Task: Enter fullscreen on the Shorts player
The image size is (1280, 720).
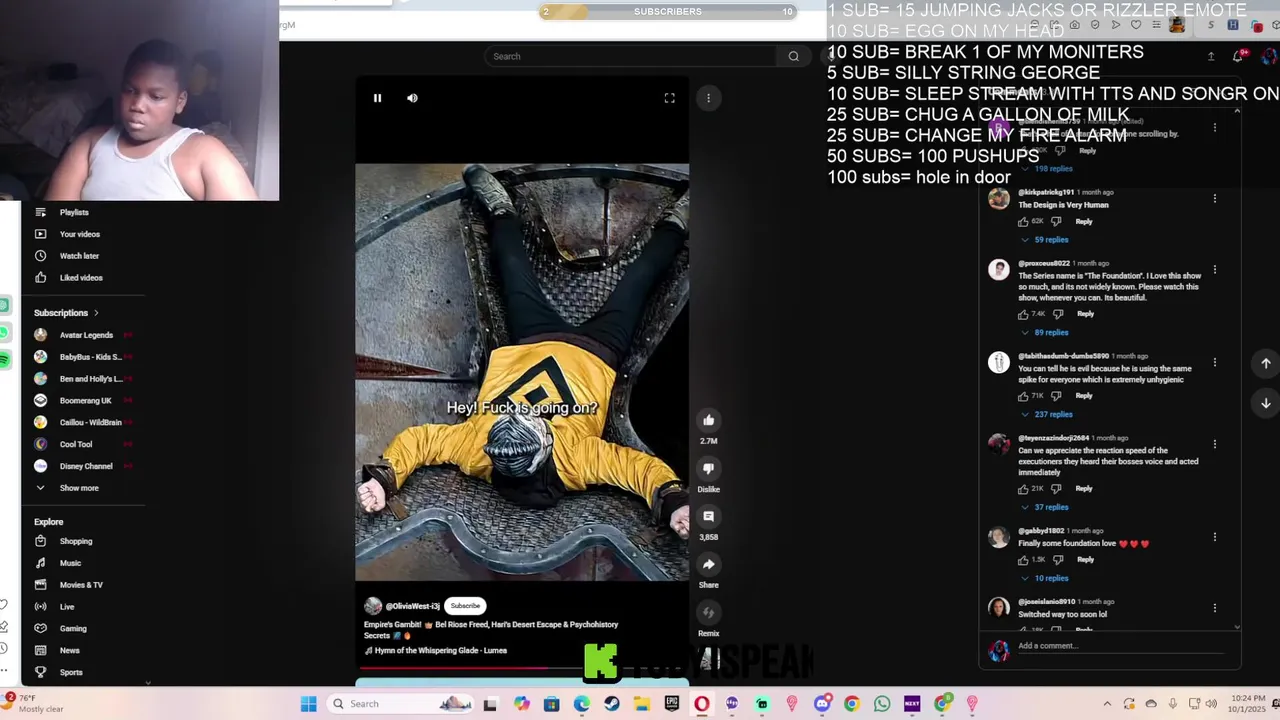Action: click(x=669, y=98)
